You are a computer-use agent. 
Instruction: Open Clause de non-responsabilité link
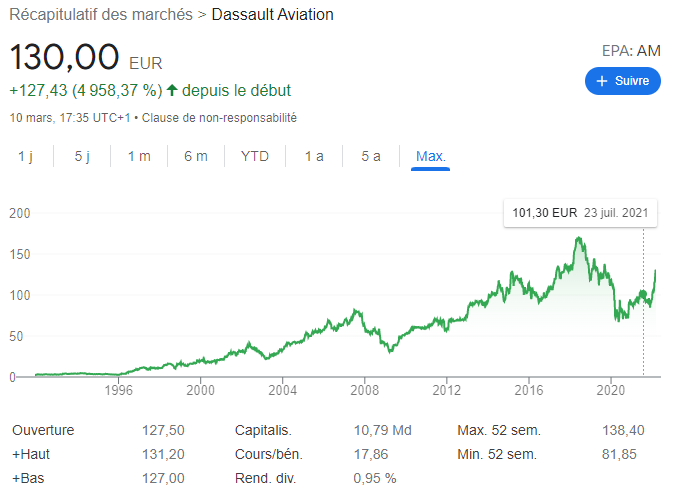pyautogui.click(x=219, y=118)
